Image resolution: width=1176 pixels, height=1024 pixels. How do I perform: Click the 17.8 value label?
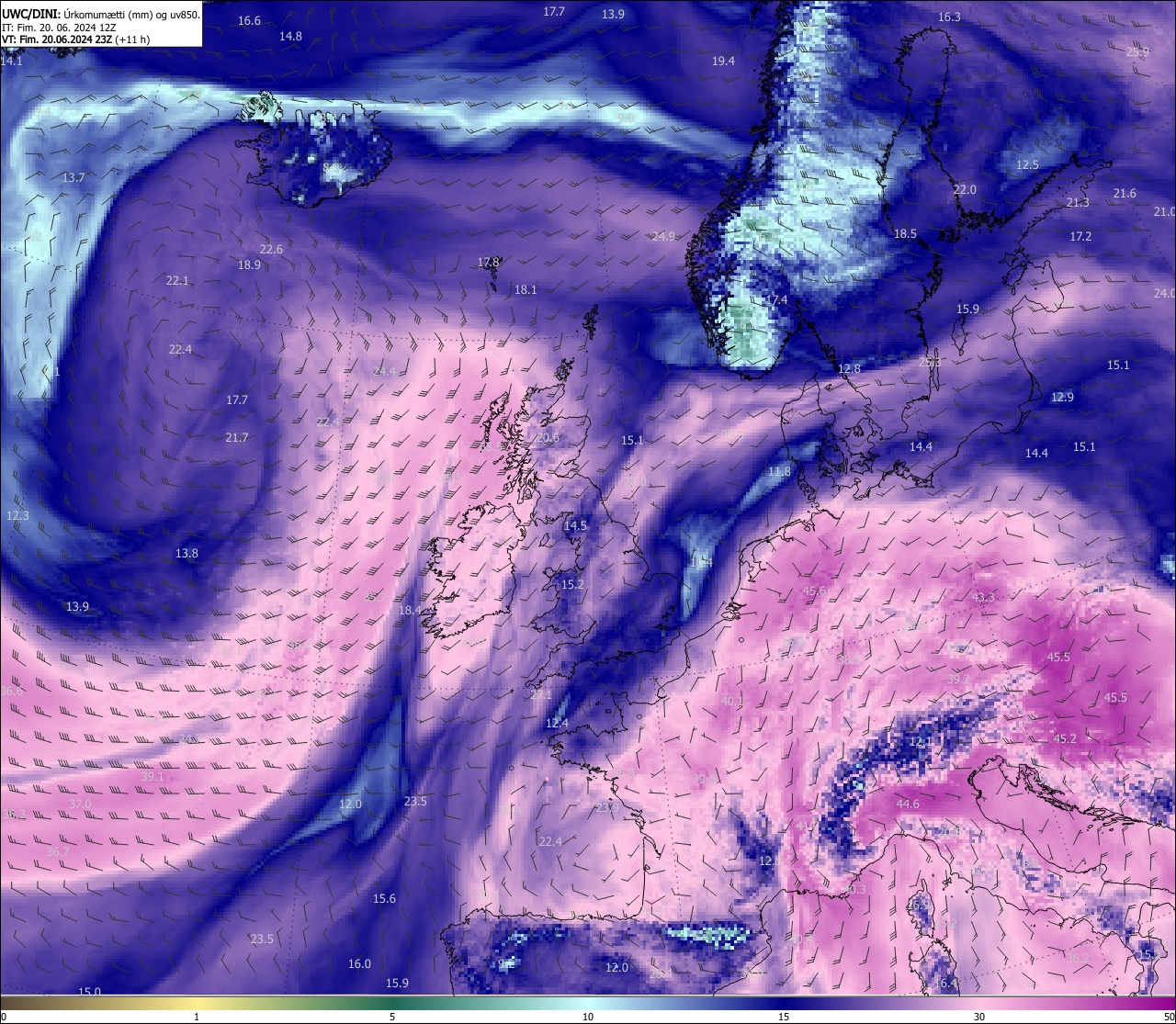click(488, 262)
